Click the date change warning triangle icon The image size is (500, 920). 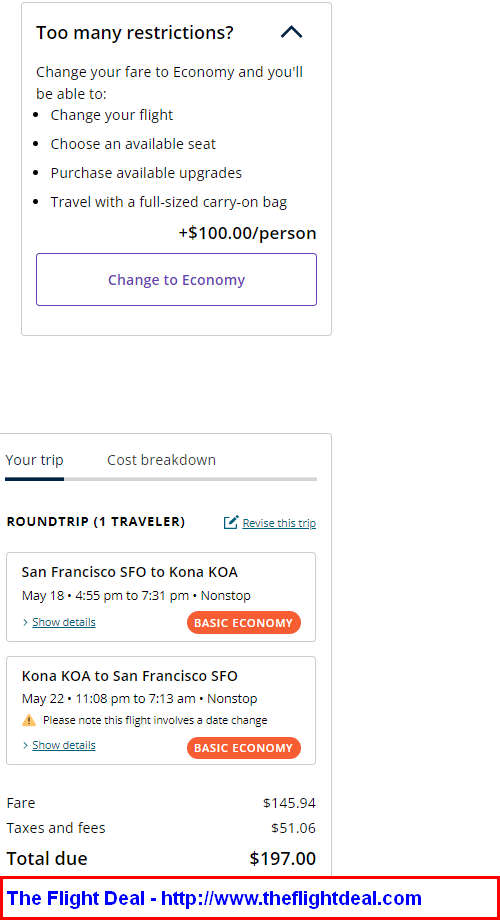coord(29,720)
